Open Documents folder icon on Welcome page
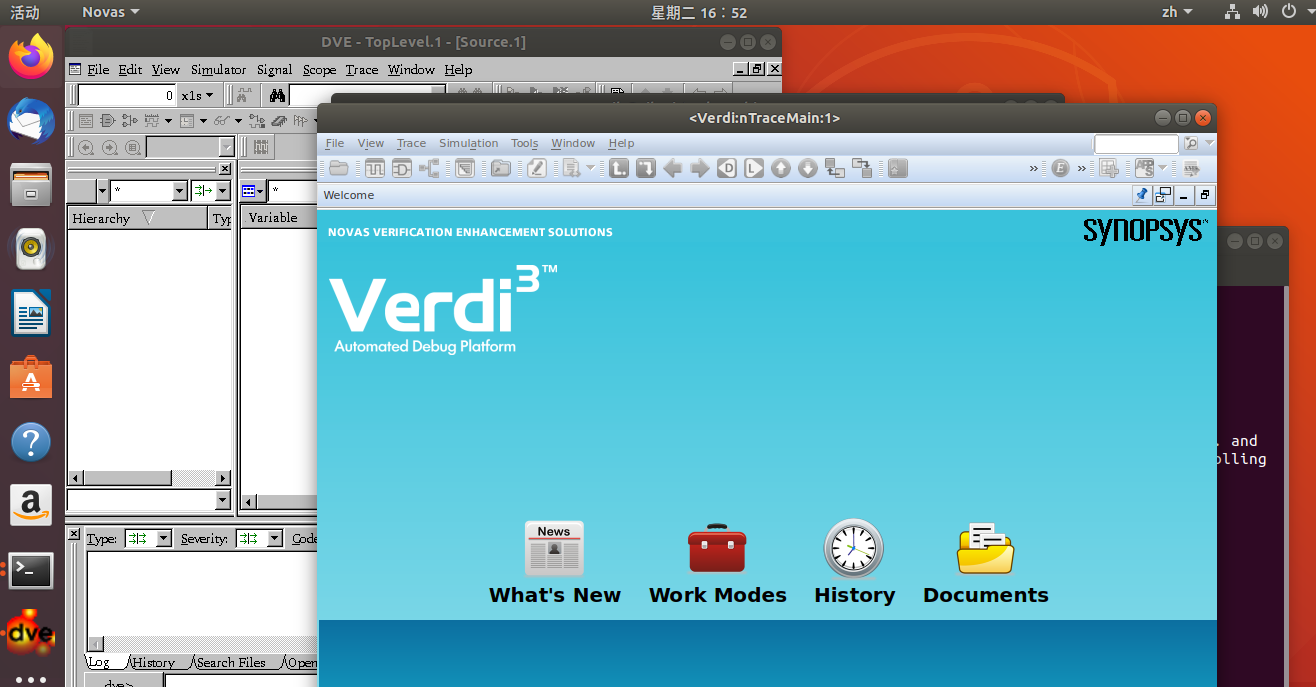This screenshot has height=687, width=1316. tap(986, 548)
